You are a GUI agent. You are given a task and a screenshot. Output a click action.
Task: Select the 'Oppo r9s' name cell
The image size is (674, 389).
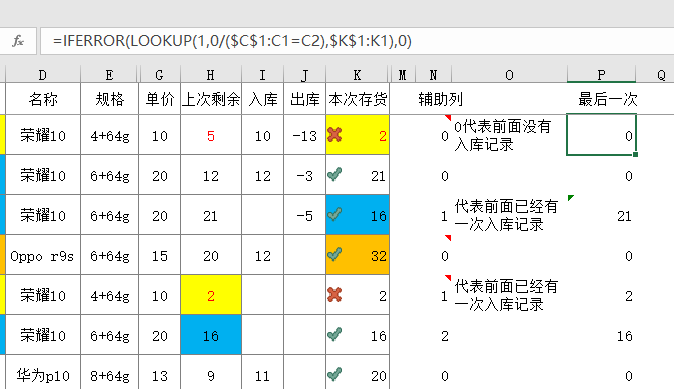point(43,255)
